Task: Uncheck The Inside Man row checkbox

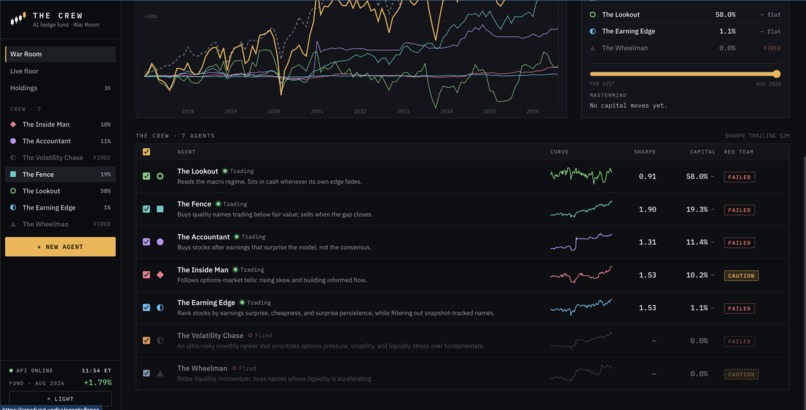Action: click(146, 275)
